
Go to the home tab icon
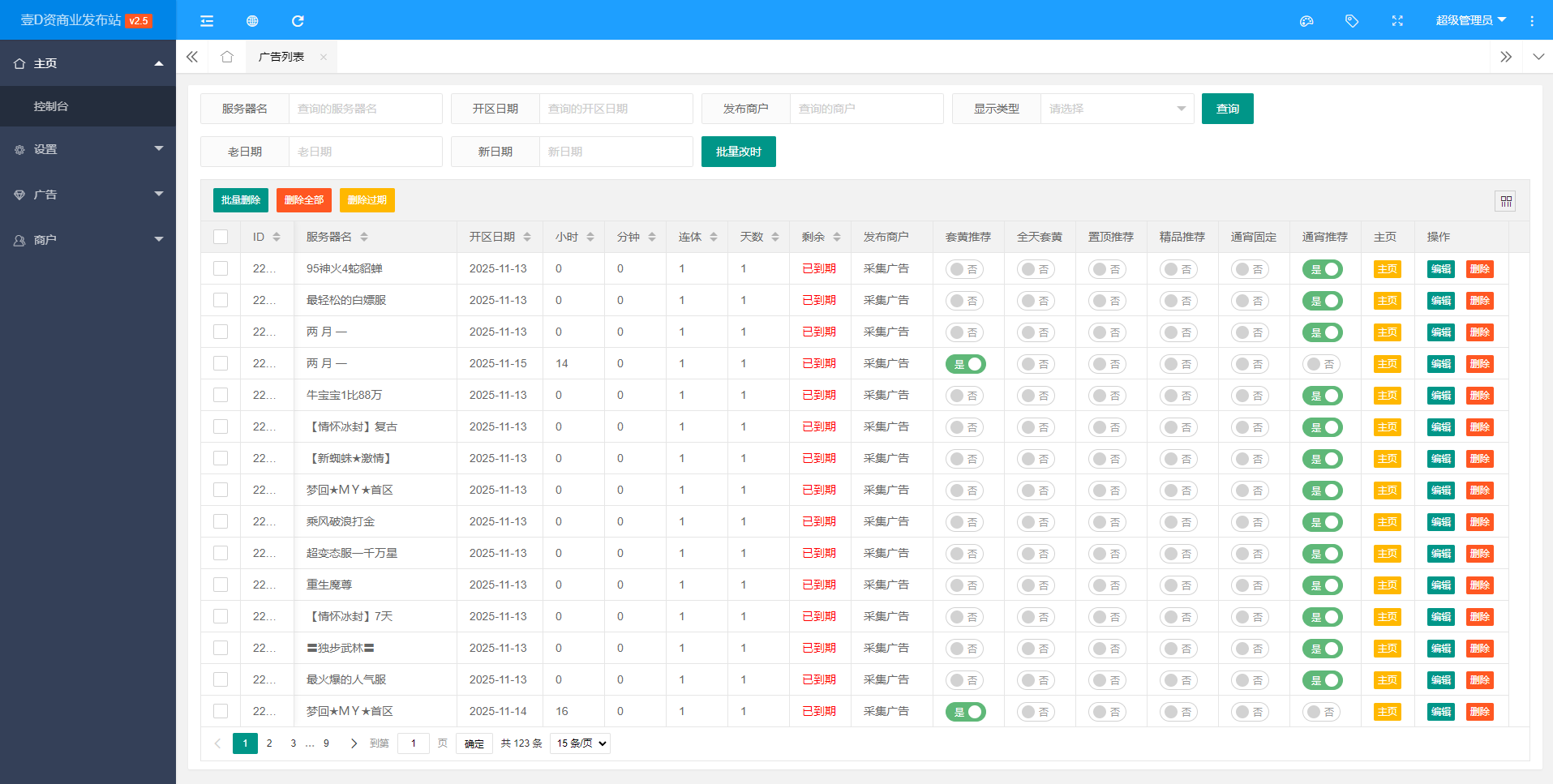[x=227, y=57]
